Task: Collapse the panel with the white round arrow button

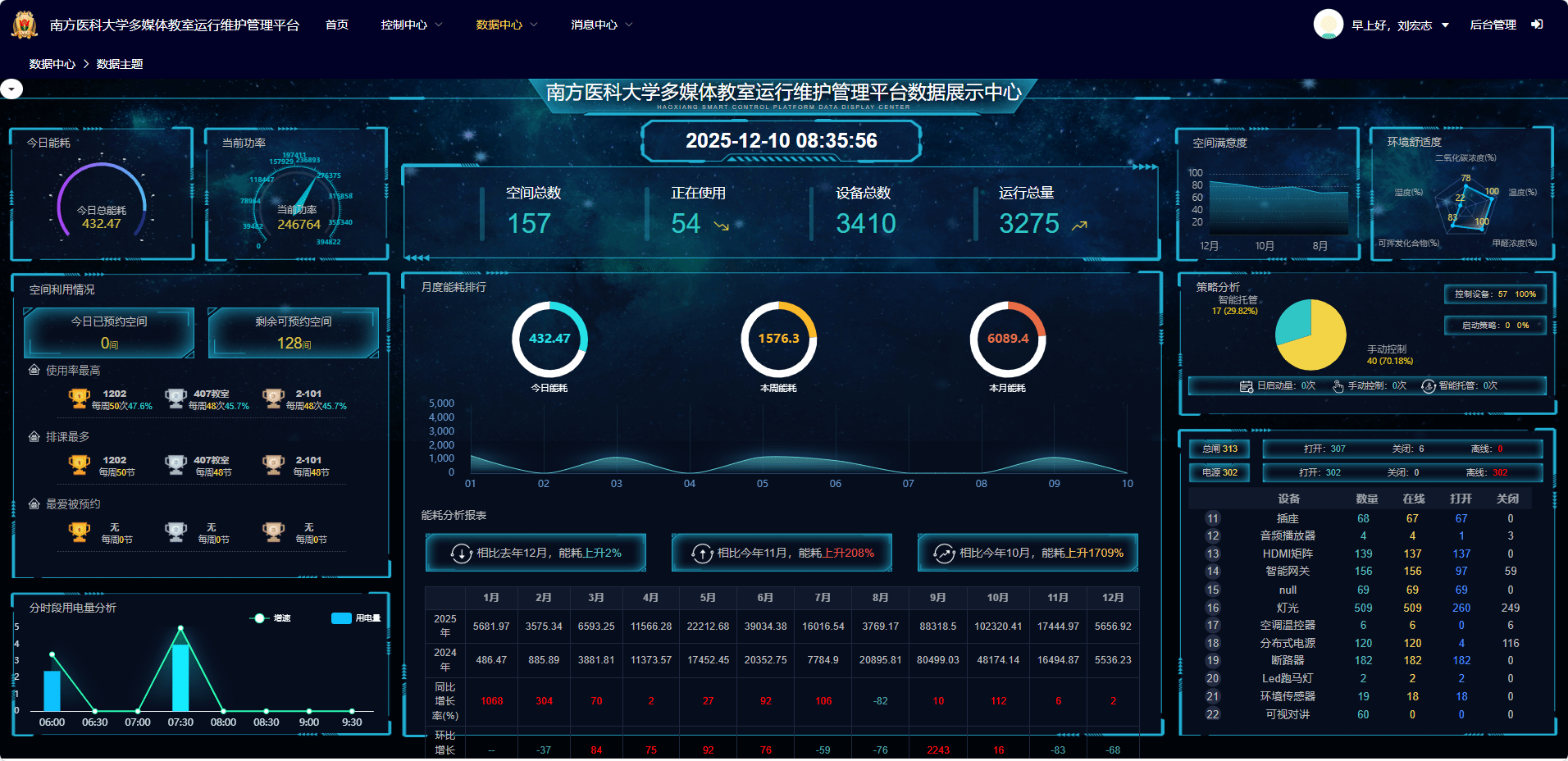Action: (x=11, y=89)
